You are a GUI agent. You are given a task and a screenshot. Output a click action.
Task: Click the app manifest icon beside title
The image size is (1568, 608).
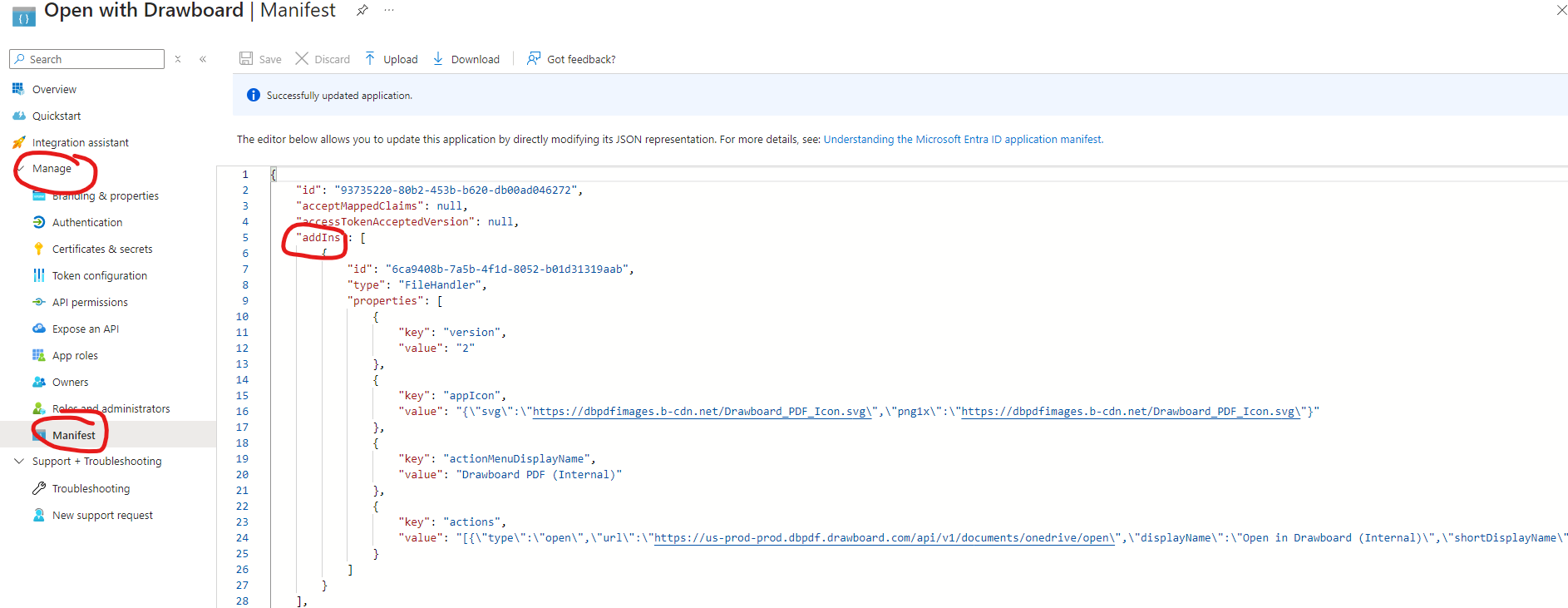[24, 17]
